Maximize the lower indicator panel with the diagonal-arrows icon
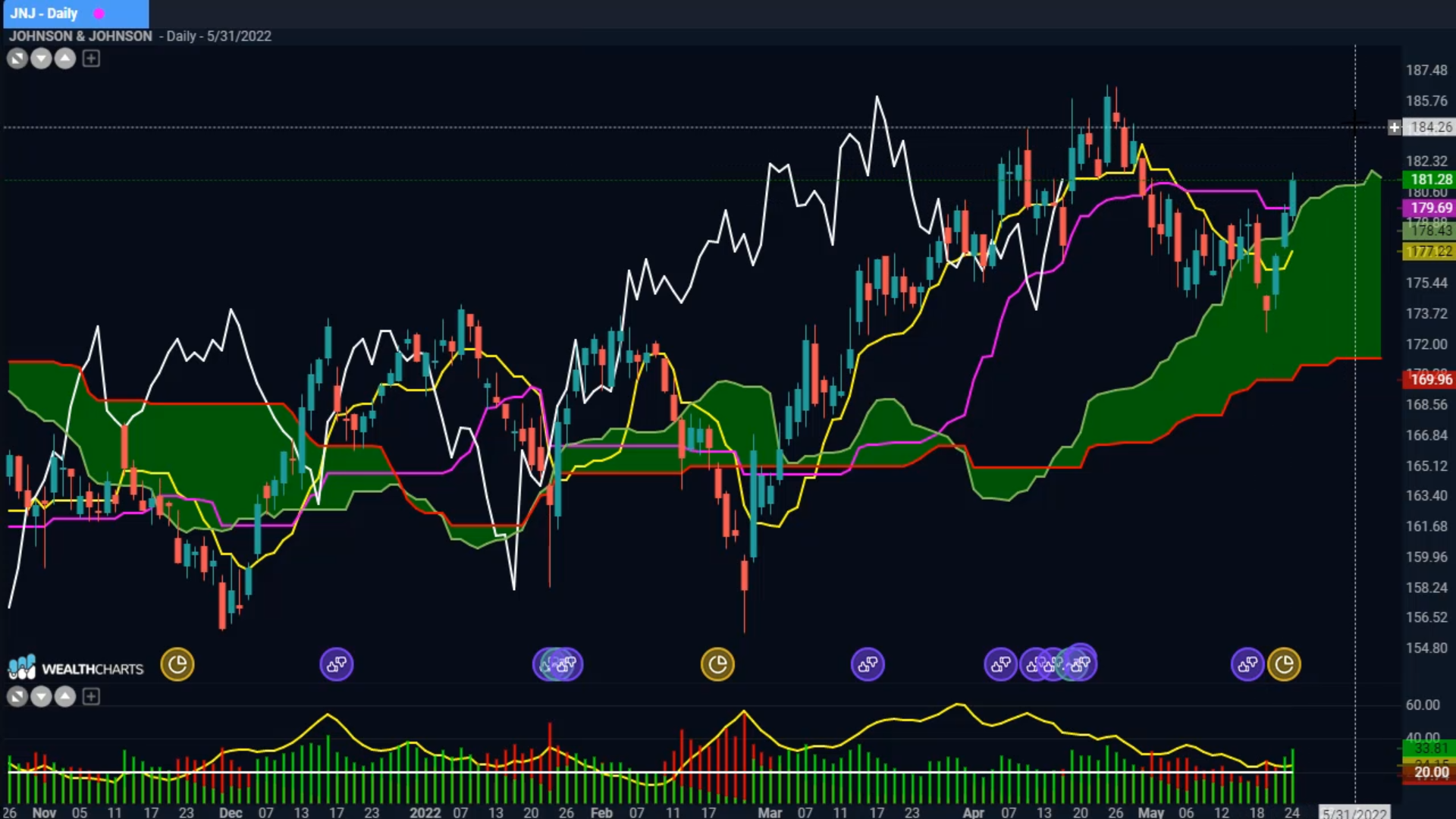The image size is (1456, 819). pos(17,696)
